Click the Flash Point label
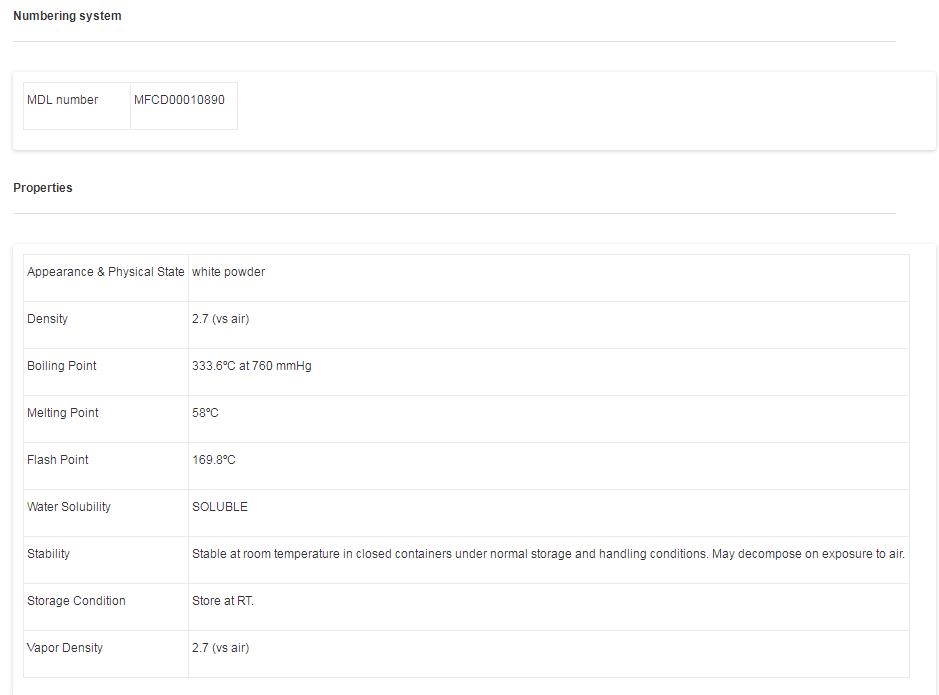 tap(58, 460)
